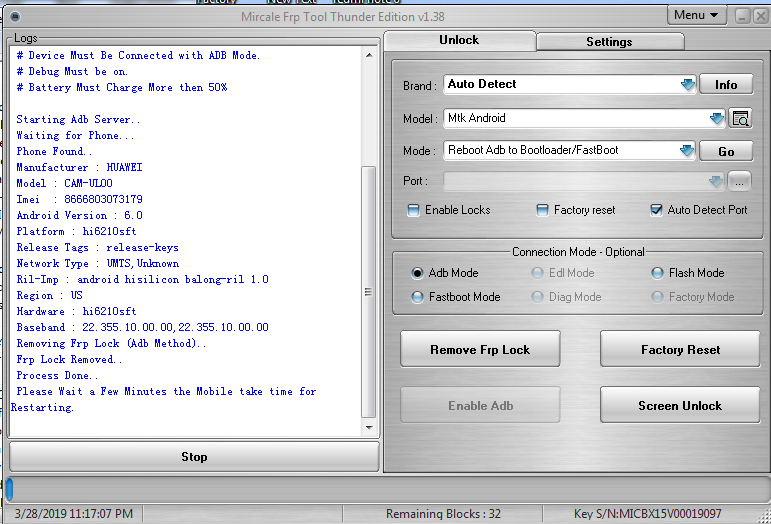This screenshot has height=524, width=771.
Task: Open the Port dropdown
Action: (x=584, y=181)
